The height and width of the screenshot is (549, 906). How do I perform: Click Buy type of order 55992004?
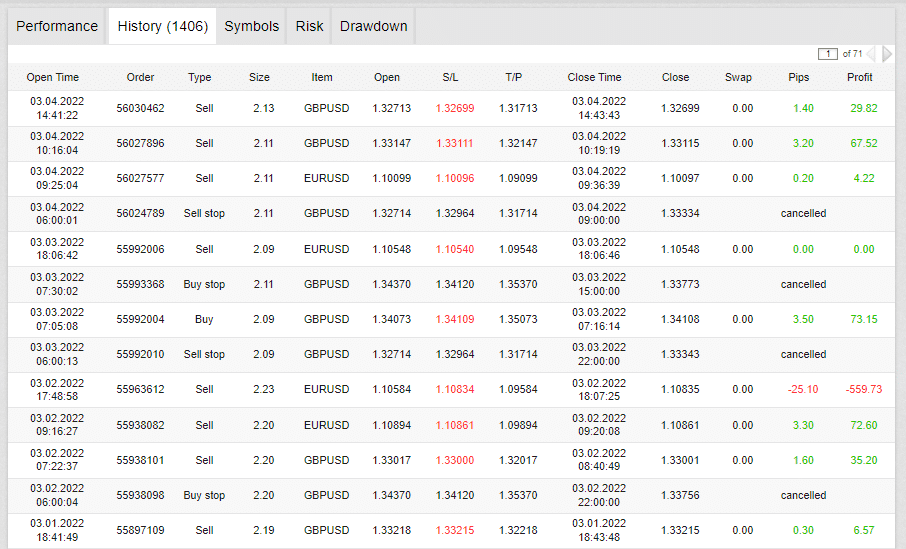[x=204, y=319]
